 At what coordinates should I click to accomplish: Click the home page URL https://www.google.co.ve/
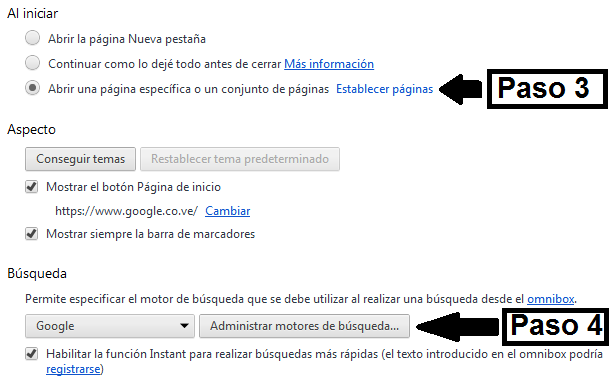tap(126, 211)
